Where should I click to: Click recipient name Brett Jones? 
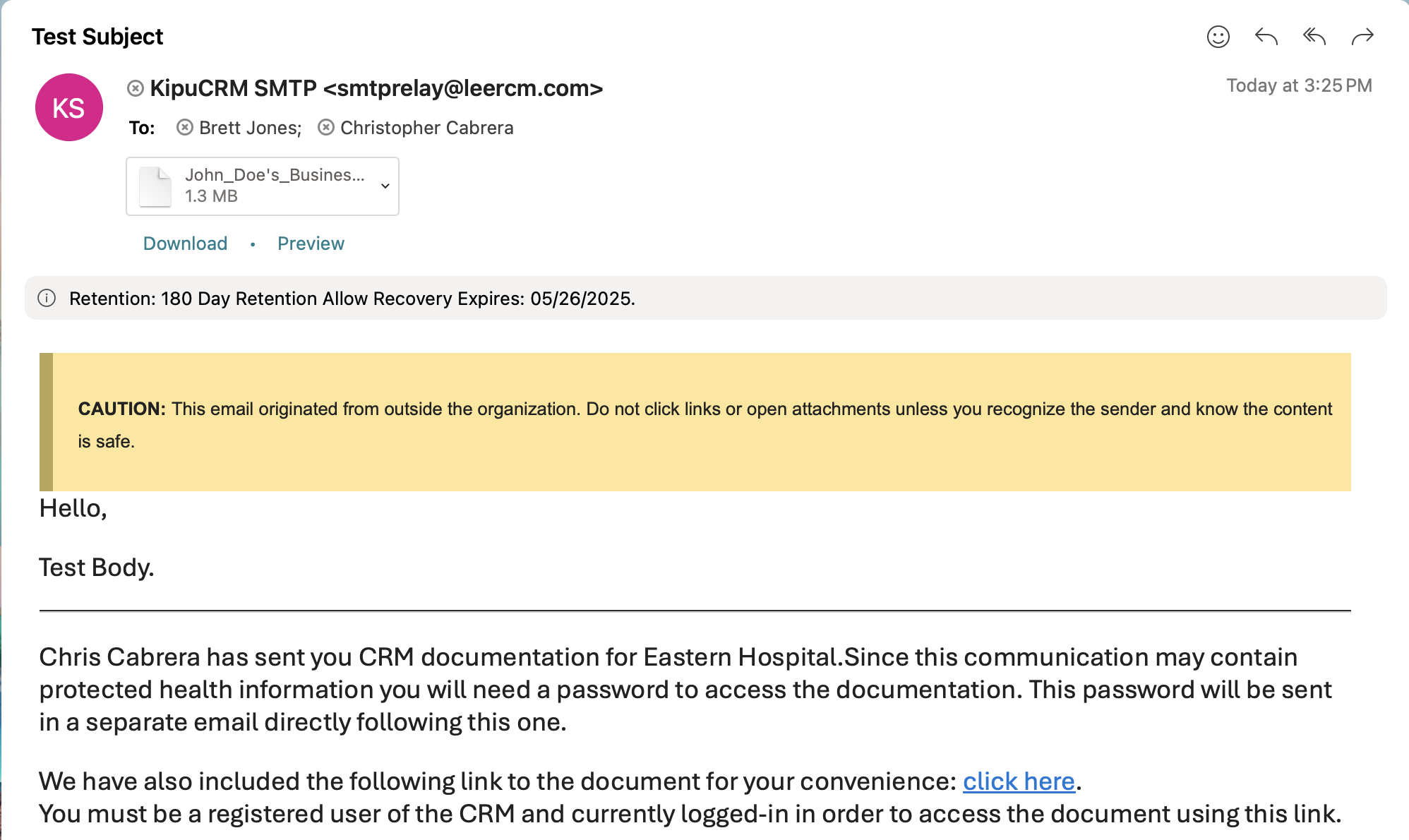250,128
